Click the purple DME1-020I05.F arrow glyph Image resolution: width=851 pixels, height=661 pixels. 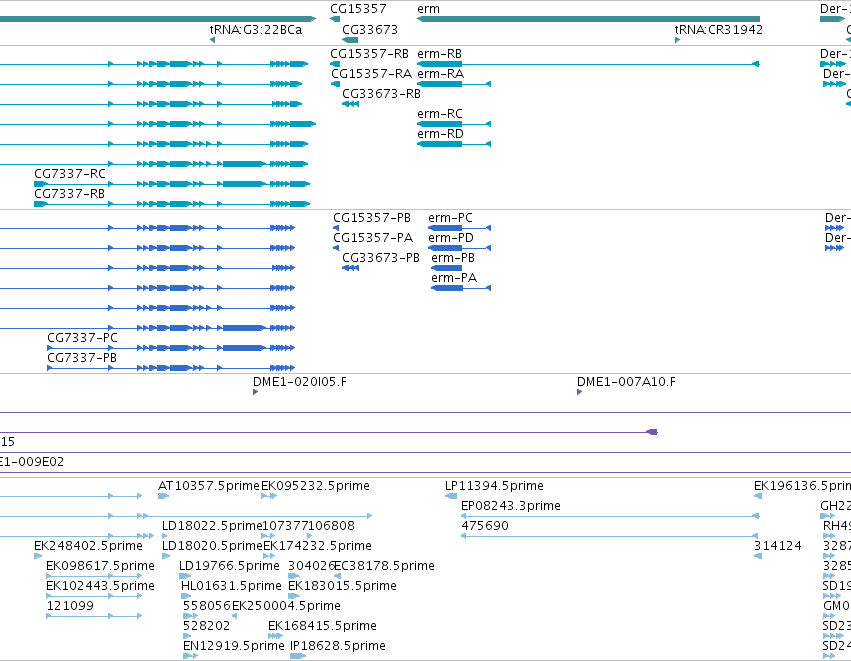(256, 392)
